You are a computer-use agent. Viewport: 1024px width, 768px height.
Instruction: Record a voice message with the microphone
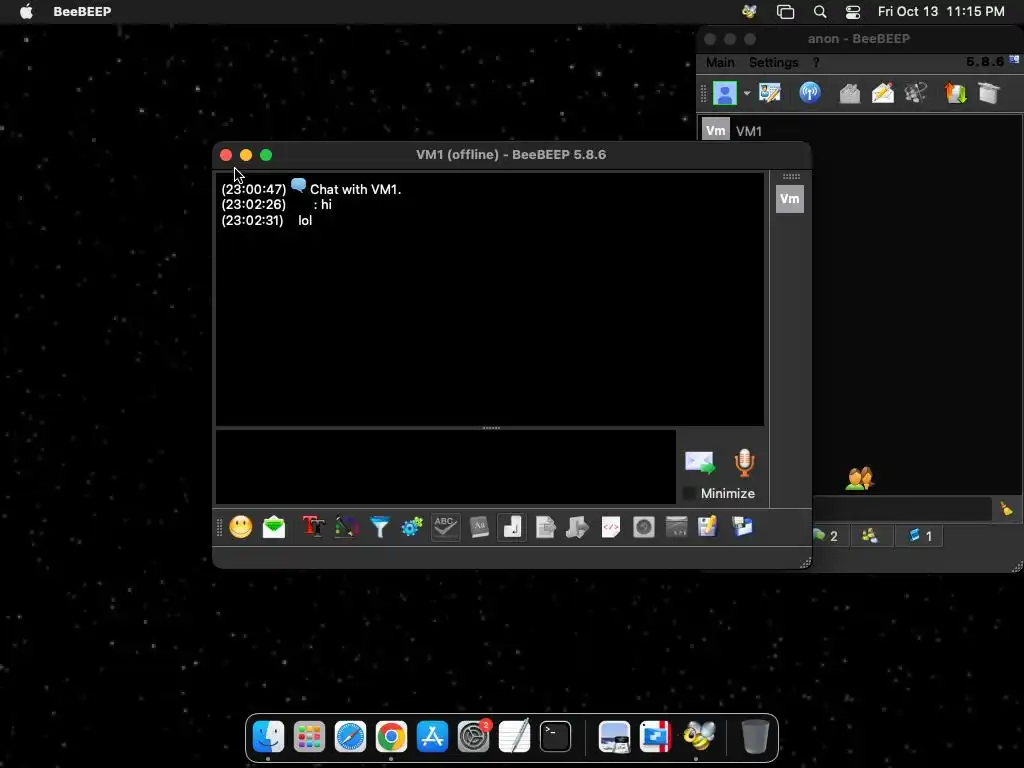click(744, 462)
